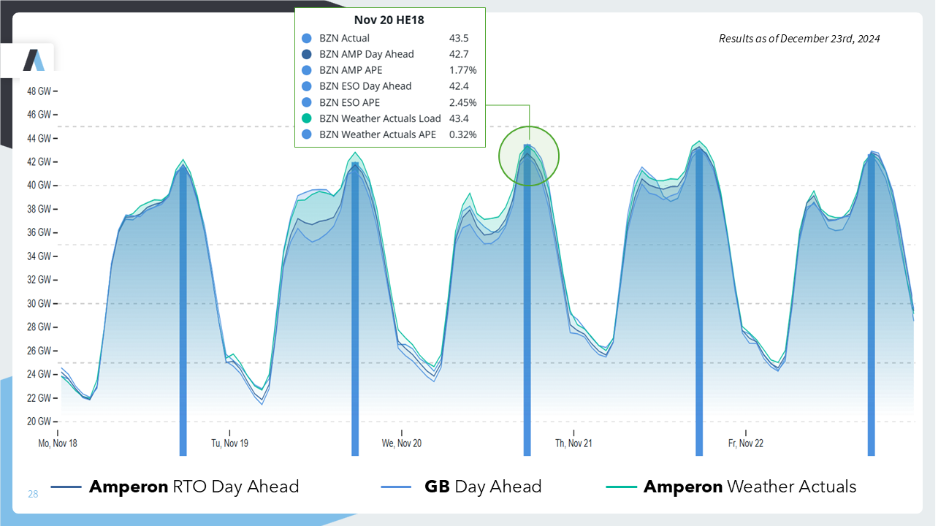The height and width of the screenshot is (526, 936).
Task: Click the BZN ESO Day Ahead legend dot
Action: coord(307,86)
